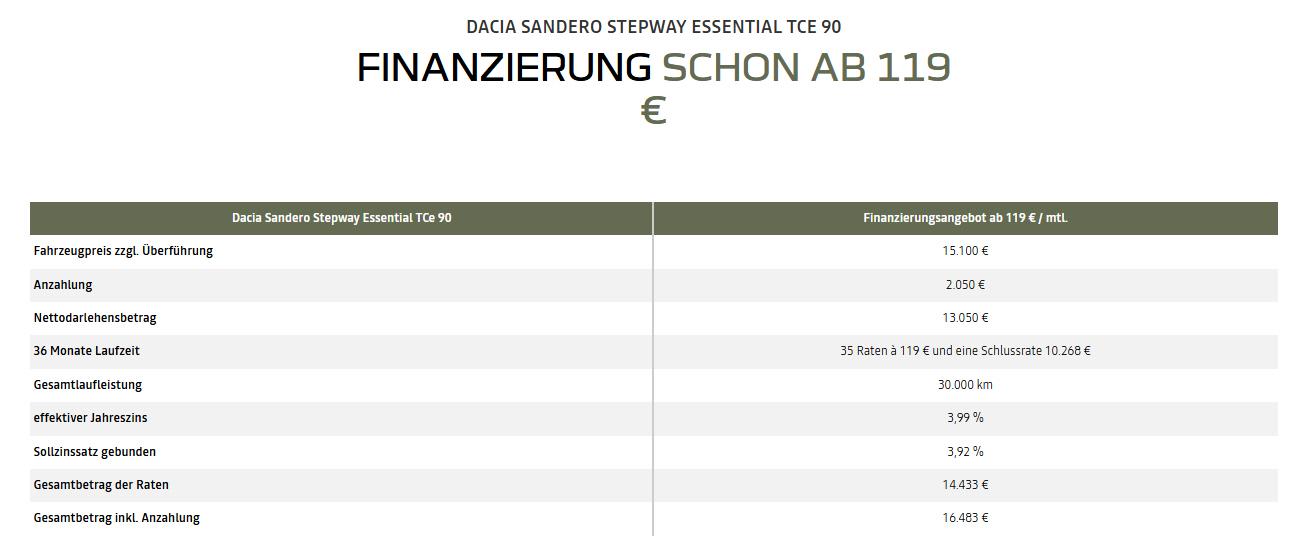Image resolution: width=1294 pixels, height=541 pixels.
Task: Click the Fahrzeugpreis zzgl. Überführung row label
Action: click(123, 251)
